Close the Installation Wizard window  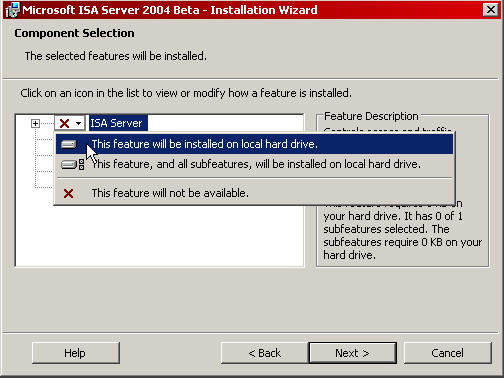pos(491,10)
